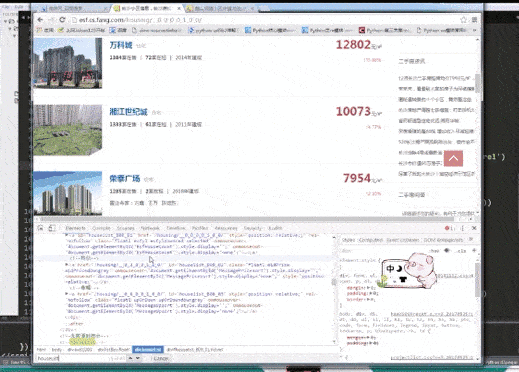Reload the page with the refresh icon
The height and width of the screenshot is (372, 519).
pos(62,20)
